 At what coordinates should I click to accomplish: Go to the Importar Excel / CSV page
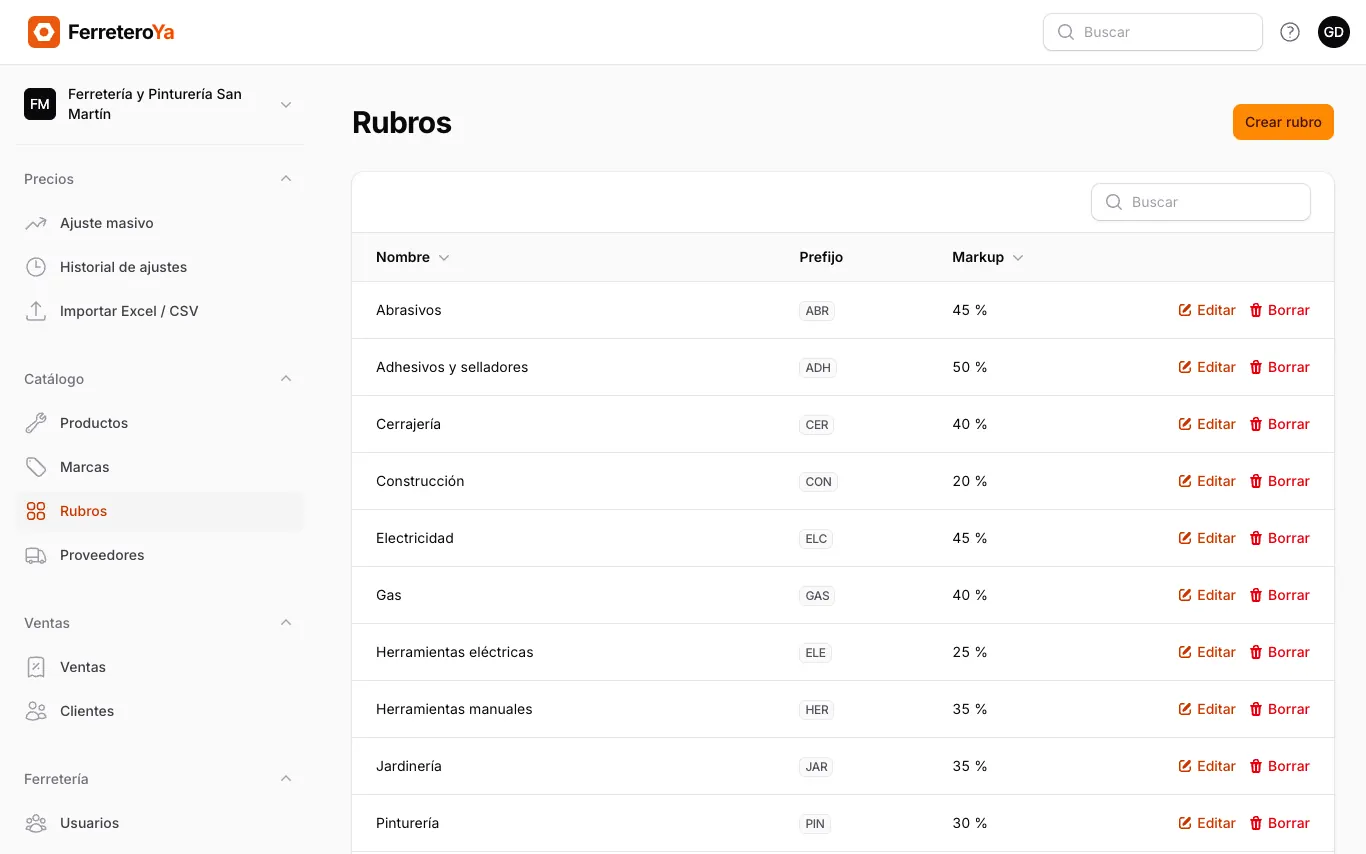(160, 311)
